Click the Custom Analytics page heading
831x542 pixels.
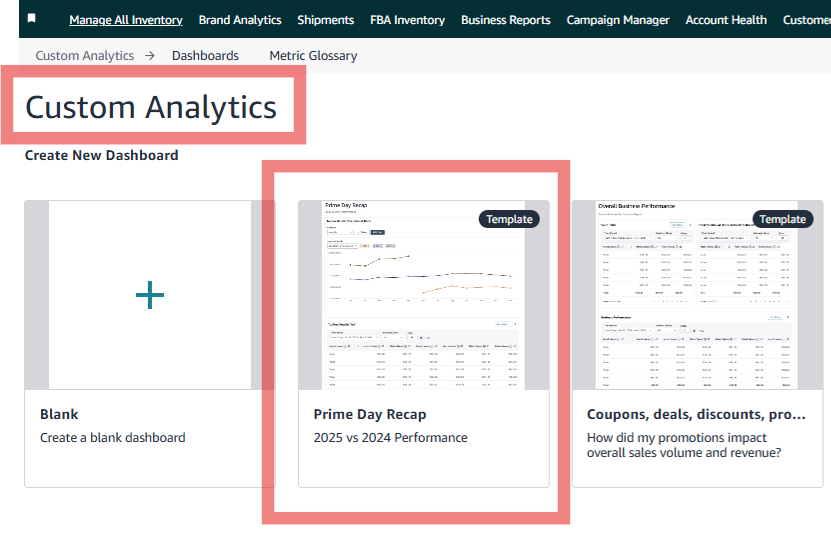click(151, 107)
